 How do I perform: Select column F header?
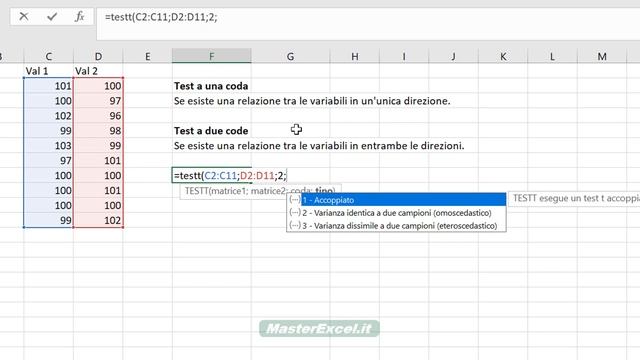[x=211, y=56]
